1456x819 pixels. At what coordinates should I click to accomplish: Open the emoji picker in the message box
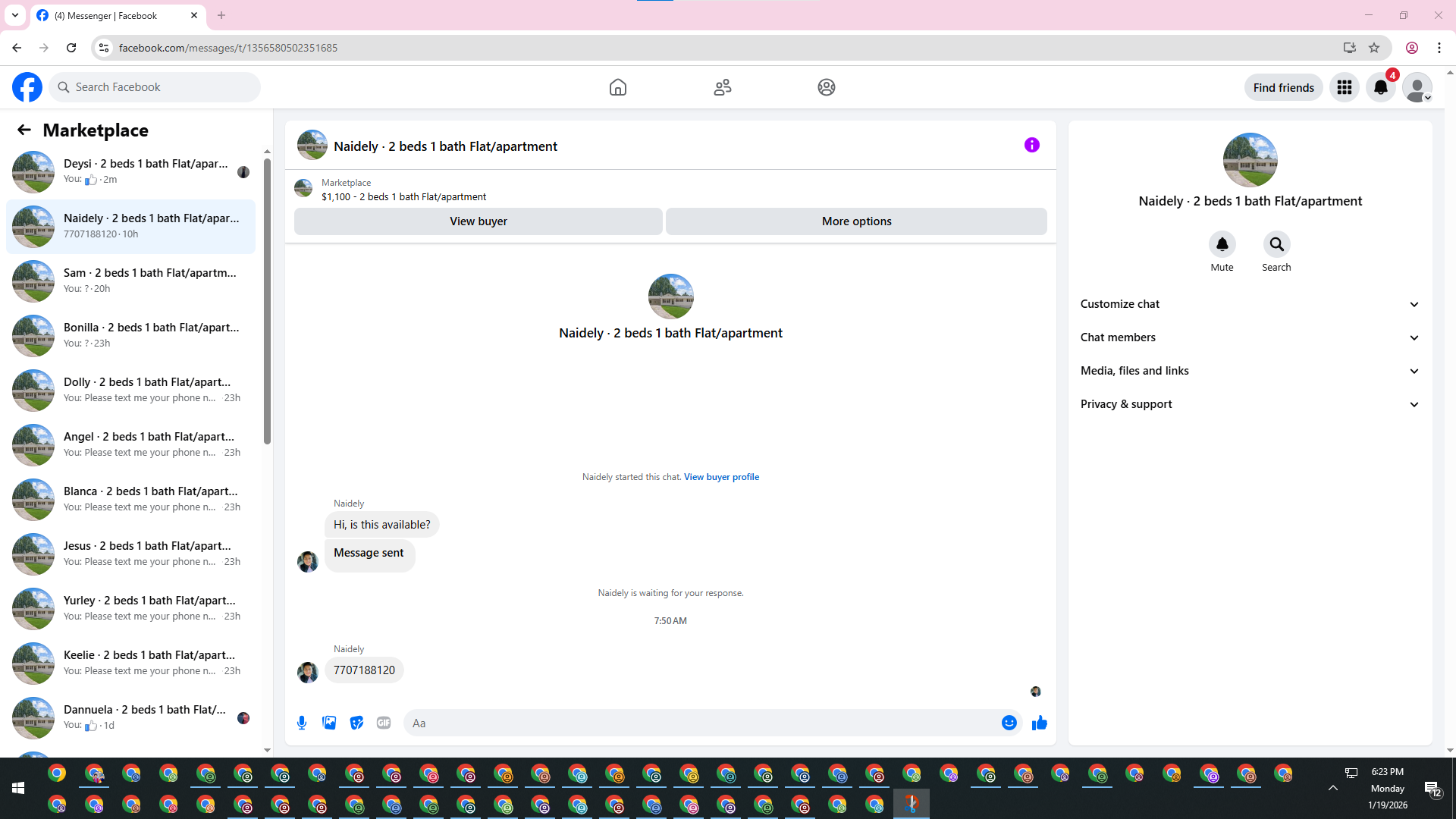1009,723
